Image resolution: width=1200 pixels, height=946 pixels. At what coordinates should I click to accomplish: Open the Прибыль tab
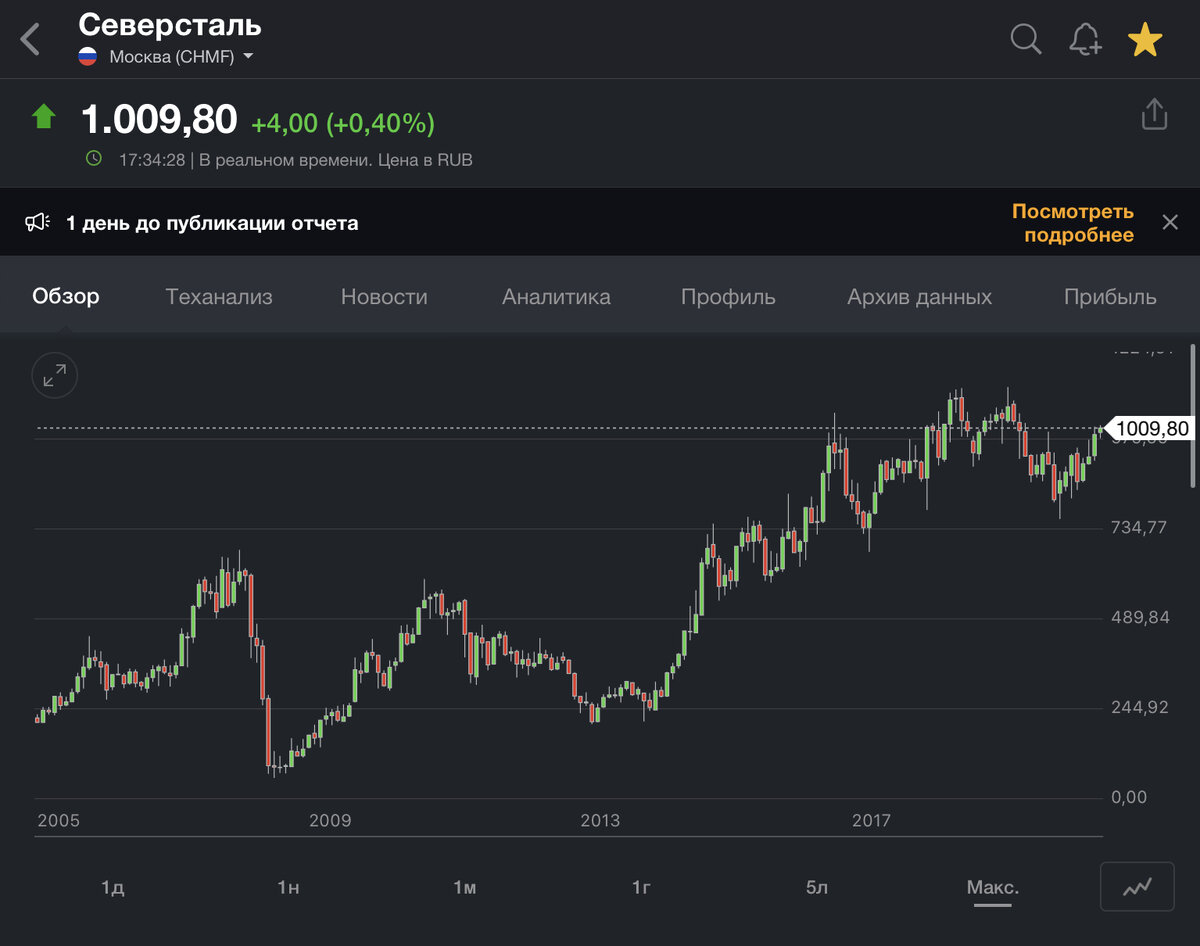[1110, 296]
